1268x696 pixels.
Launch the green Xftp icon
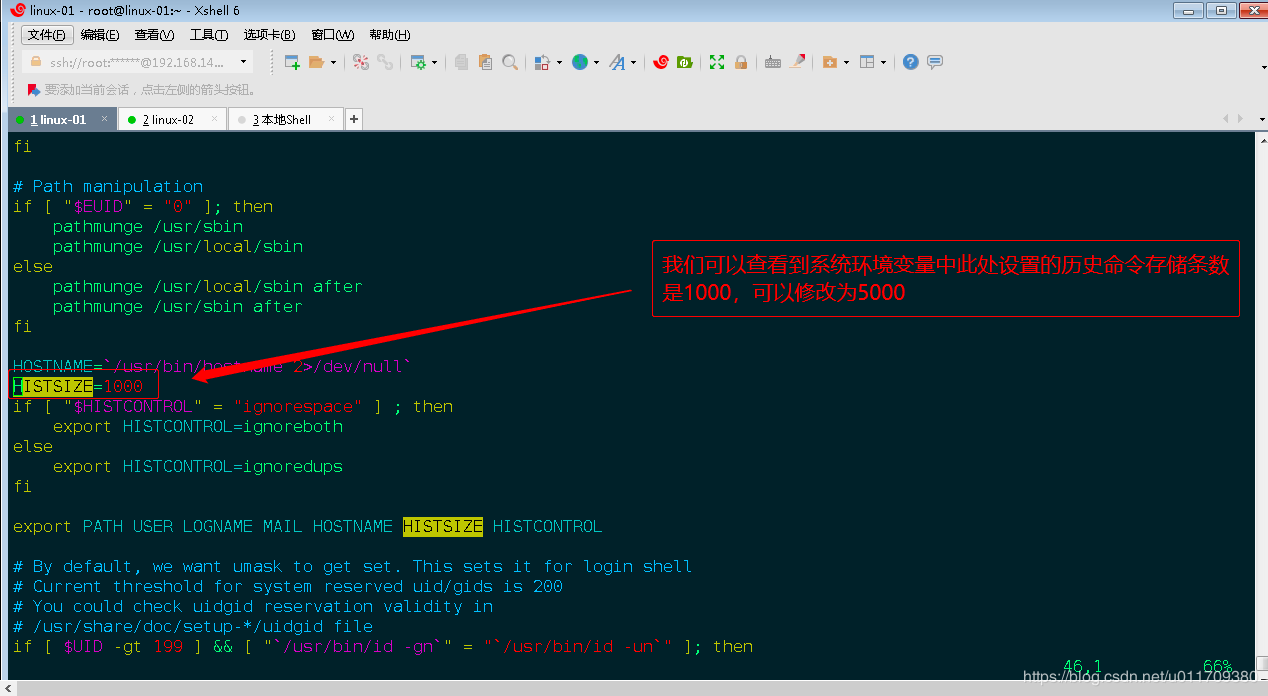coord(685,62)
